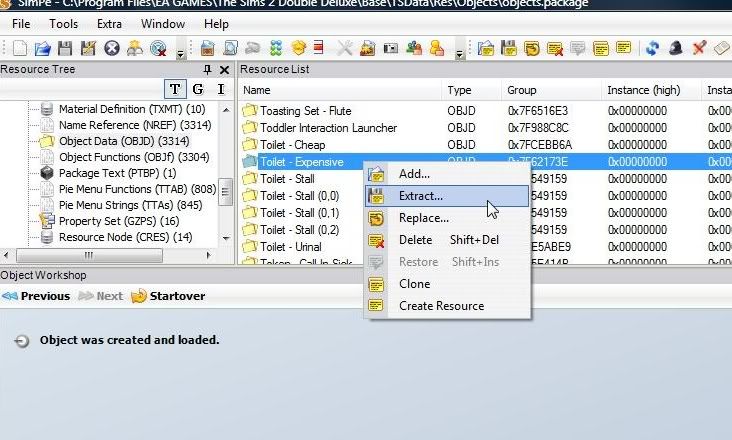Click the Save As floppy-with-pencil icon
732x440 pixels.
click(88, 48)
